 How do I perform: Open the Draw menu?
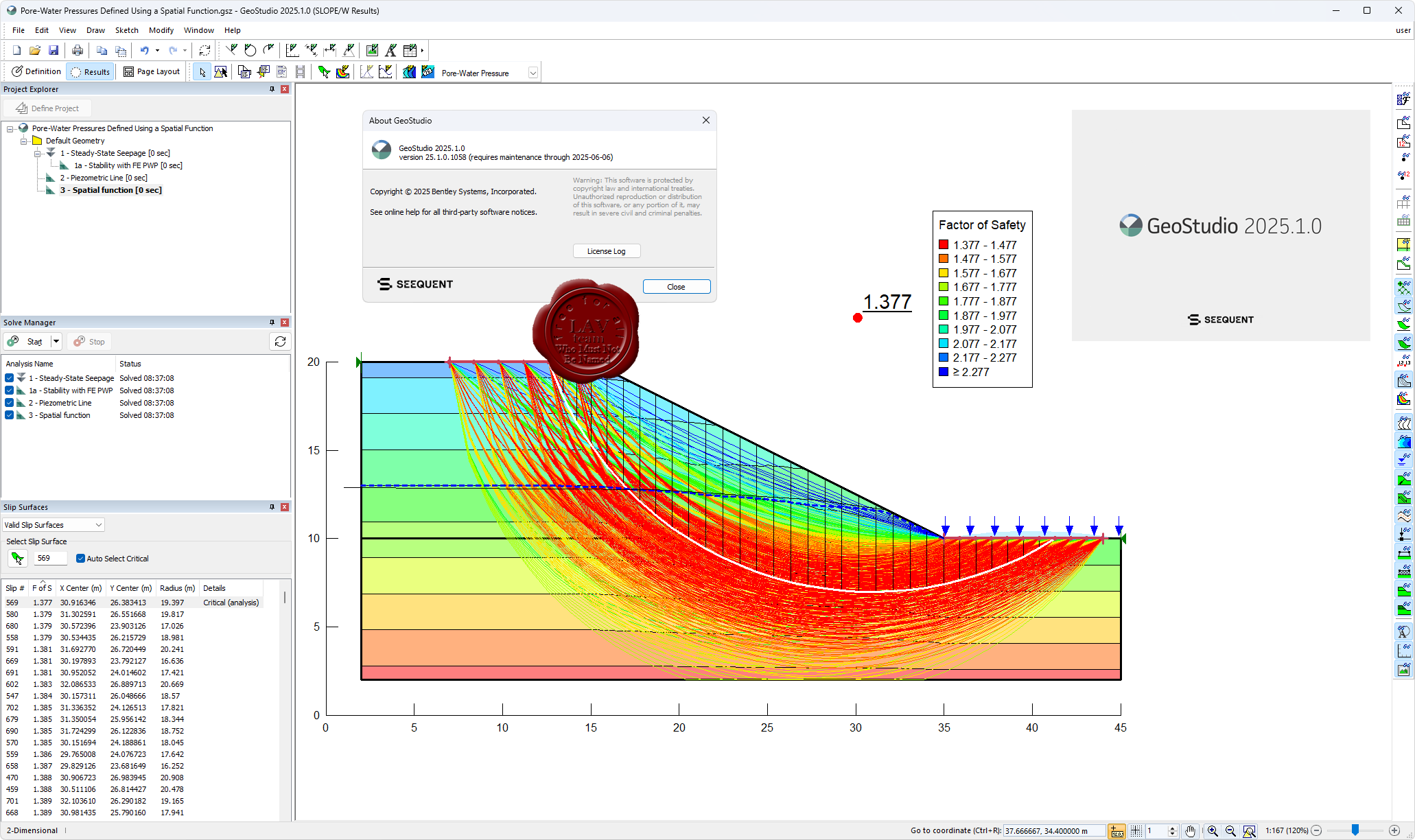point(95,30)
